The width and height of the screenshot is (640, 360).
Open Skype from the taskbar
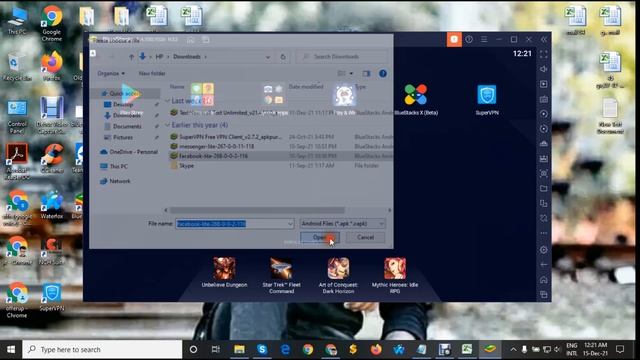coord(262,349)
